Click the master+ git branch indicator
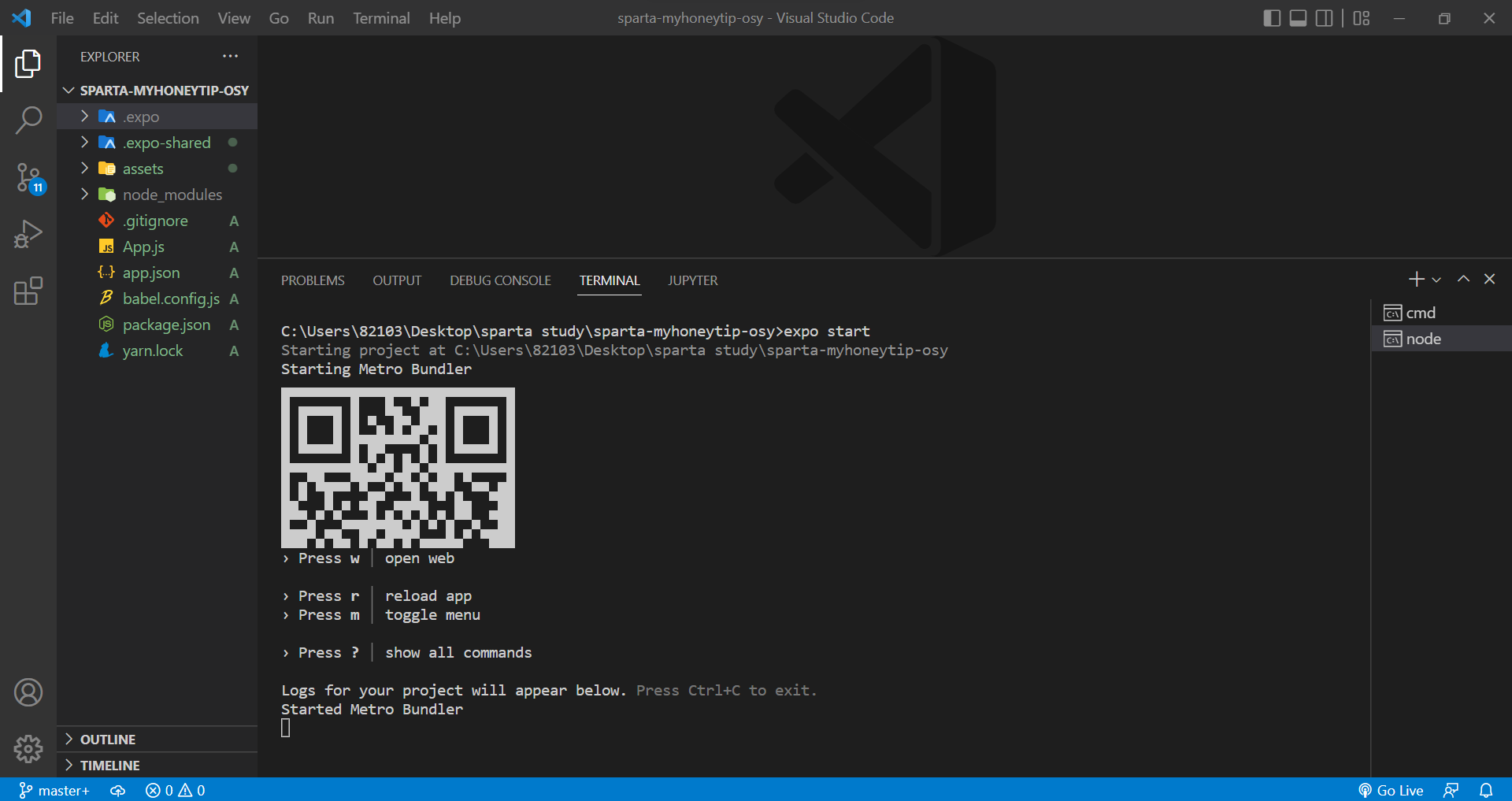The height and width of the screenshot is (801, 1512). click(54, 790)
